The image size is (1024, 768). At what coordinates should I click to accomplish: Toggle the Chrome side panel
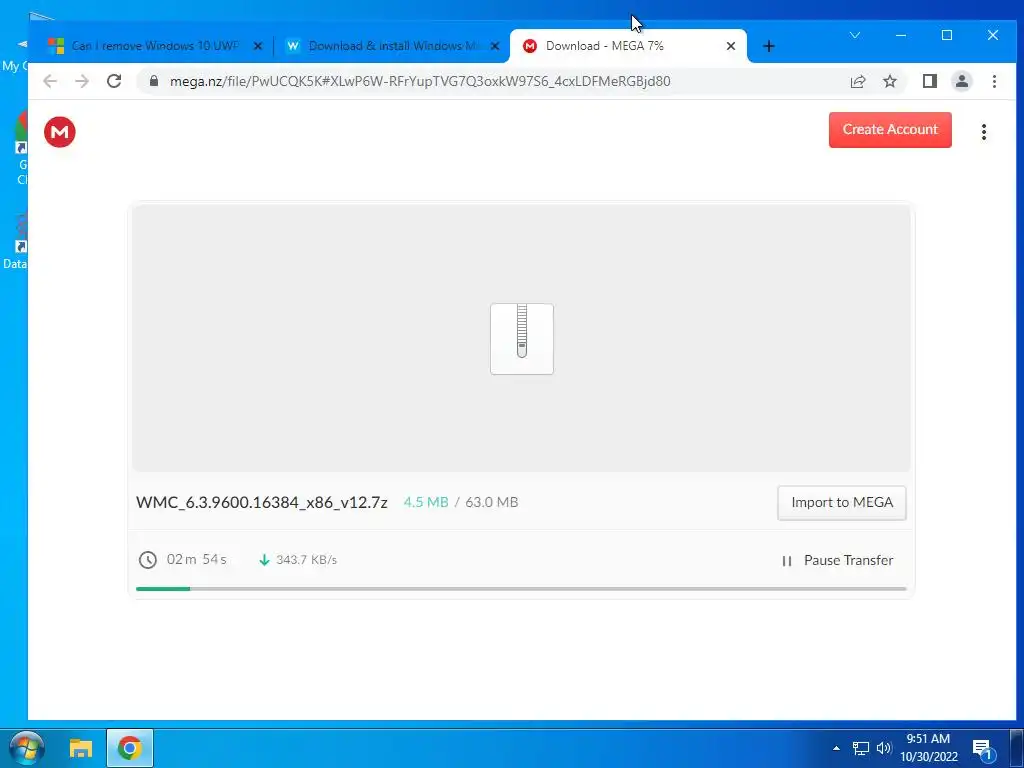[x=929, y=81]
